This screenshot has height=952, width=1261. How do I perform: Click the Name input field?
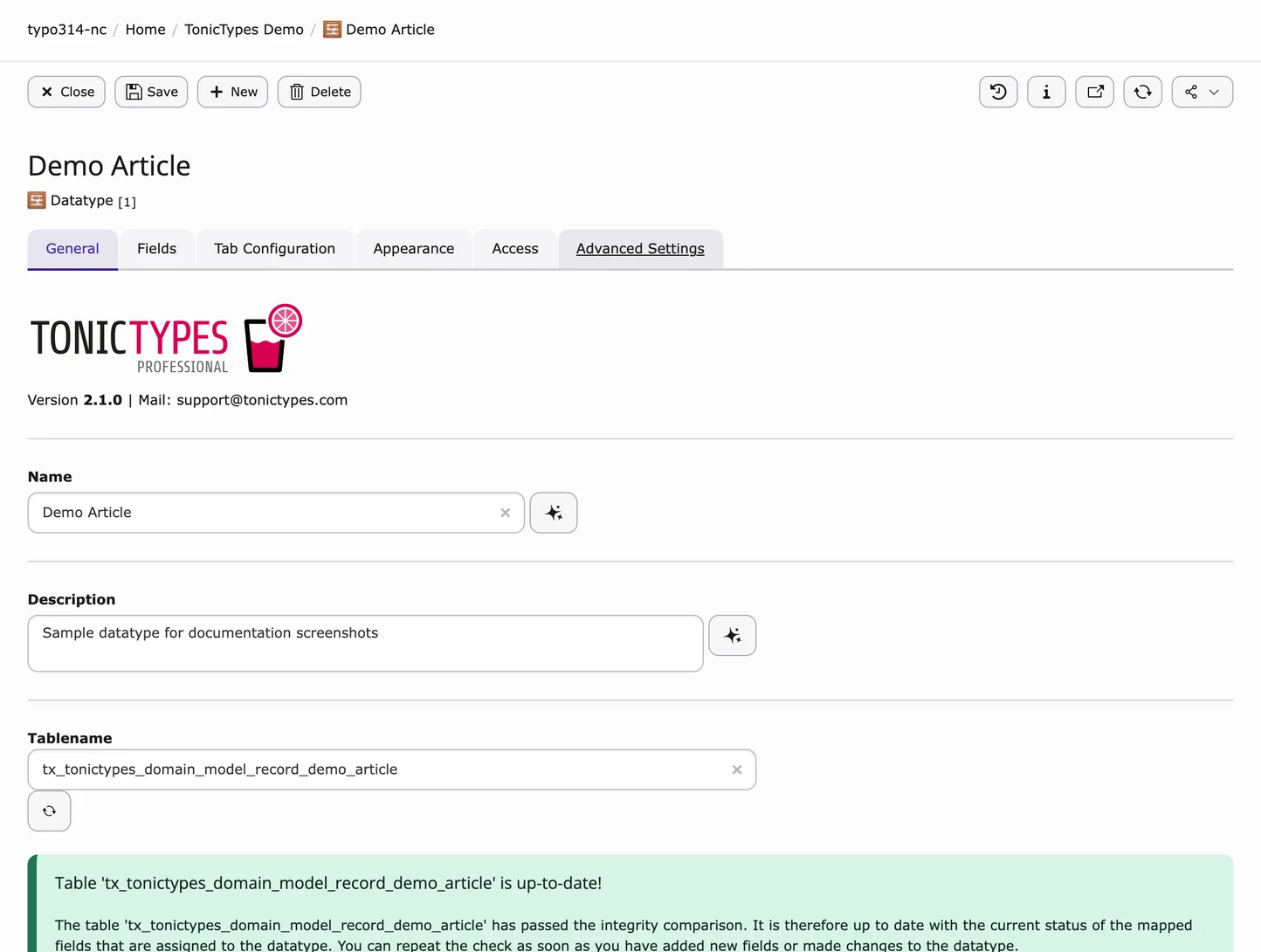click(x=276, y=513)
